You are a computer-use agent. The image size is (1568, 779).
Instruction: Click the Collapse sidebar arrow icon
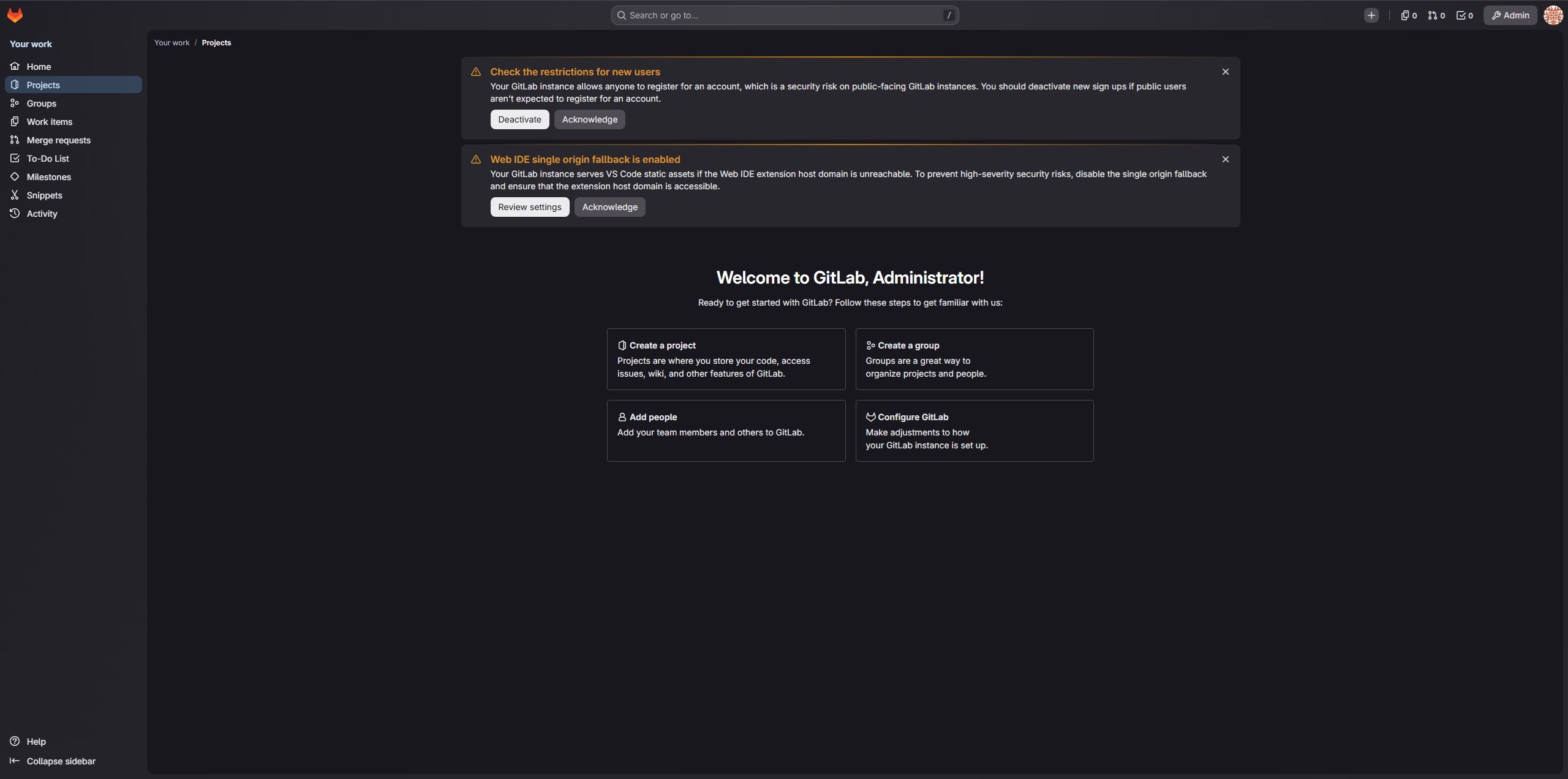[15, 761]
